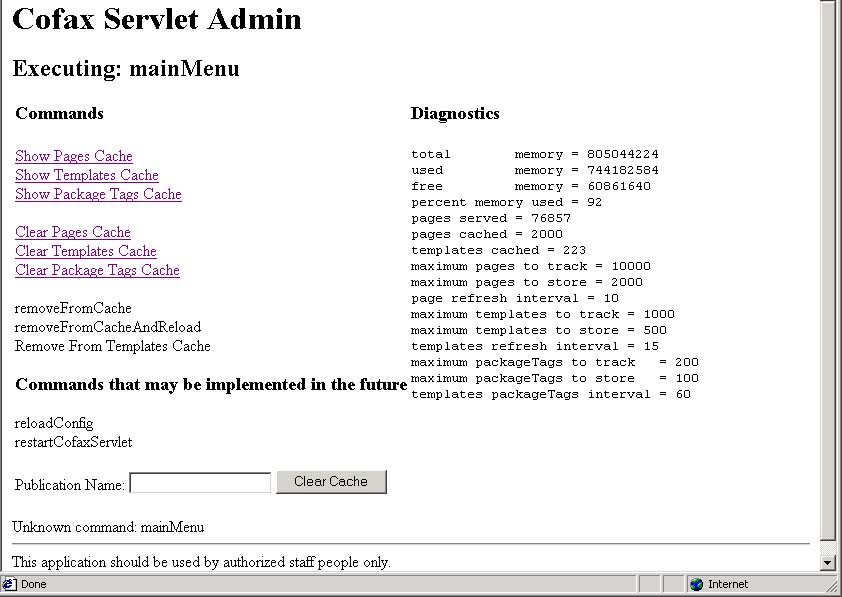Click maximum templates to track = 1000
The height and width of the screenshot is (597, 842).
pyautogui.click(x=543, y=315)
